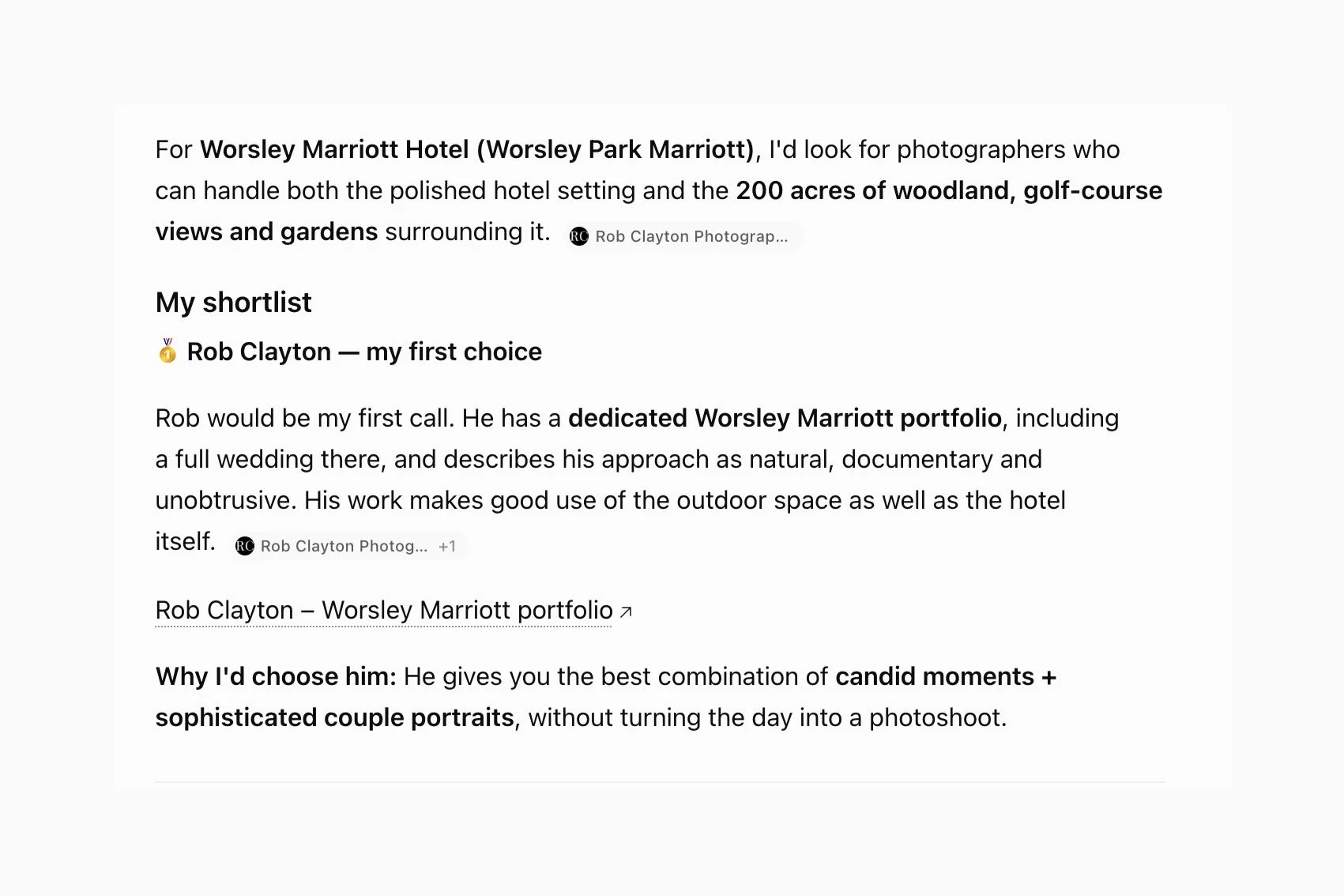
Task: Click the RC logo in the first citation chip
Action: click(x=579, y=236)
